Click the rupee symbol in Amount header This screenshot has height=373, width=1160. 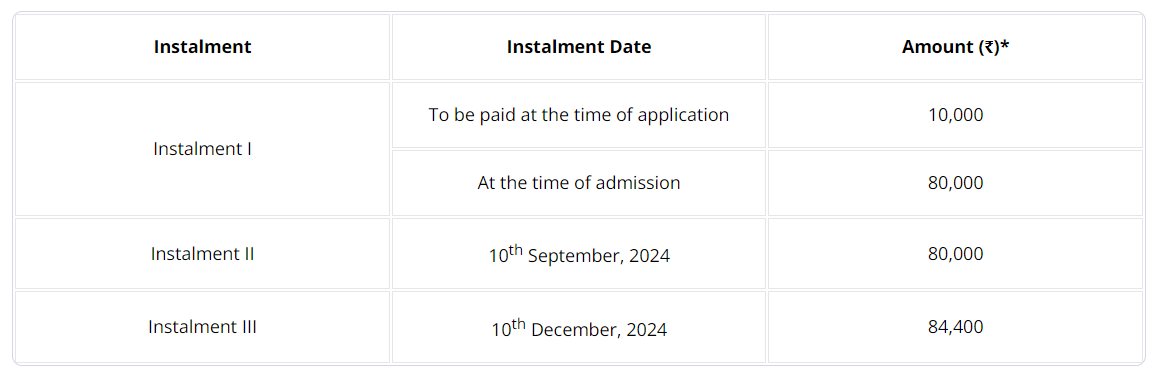989,47
